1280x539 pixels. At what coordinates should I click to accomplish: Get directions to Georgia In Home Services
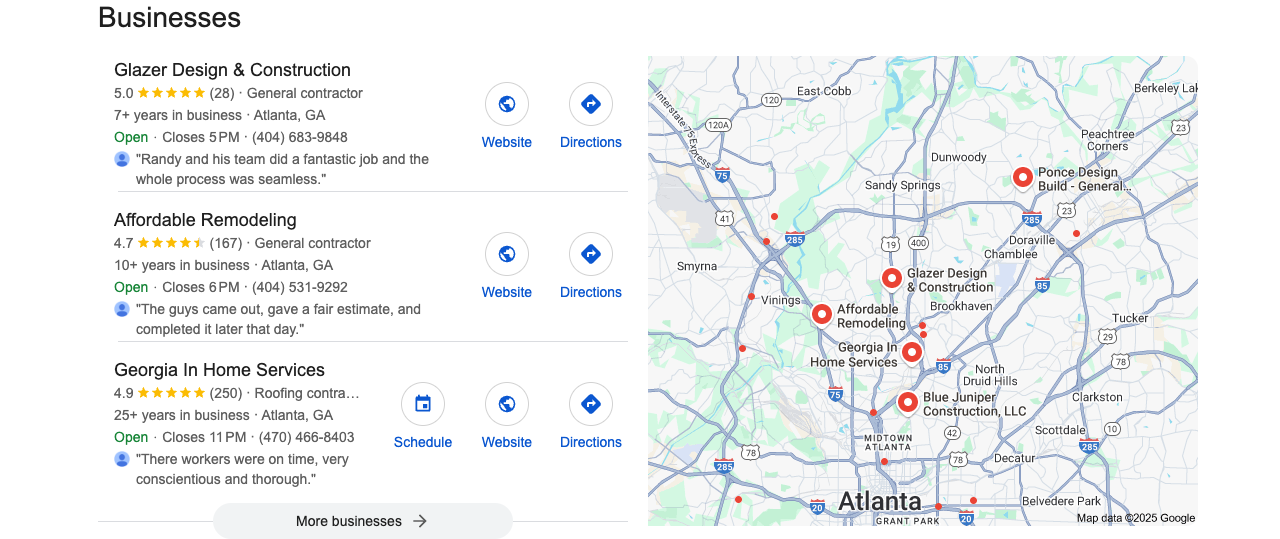point(591,404)
